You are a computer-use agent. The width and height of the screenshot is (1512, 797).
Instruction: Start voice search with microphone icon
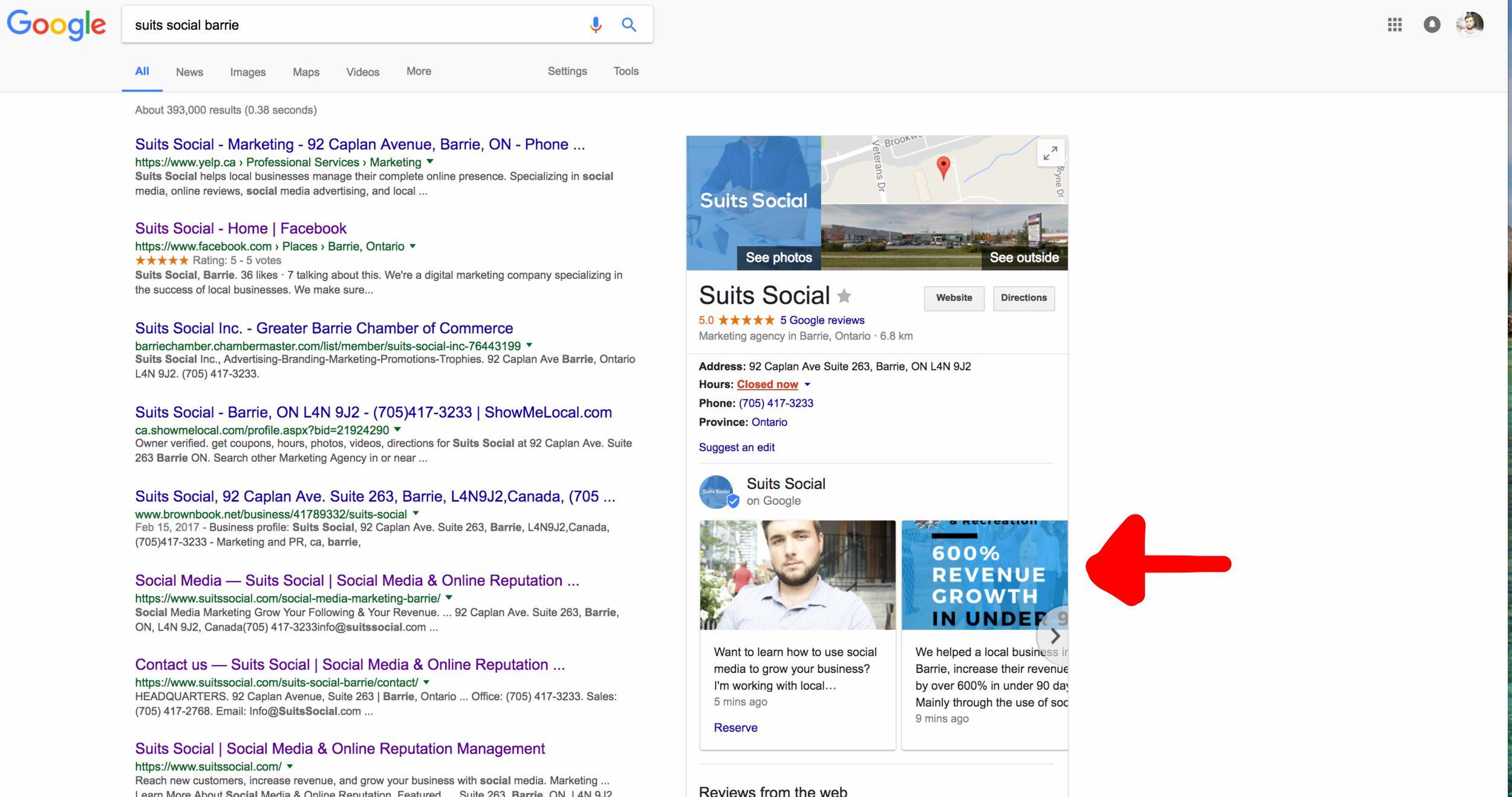[595, 25]
